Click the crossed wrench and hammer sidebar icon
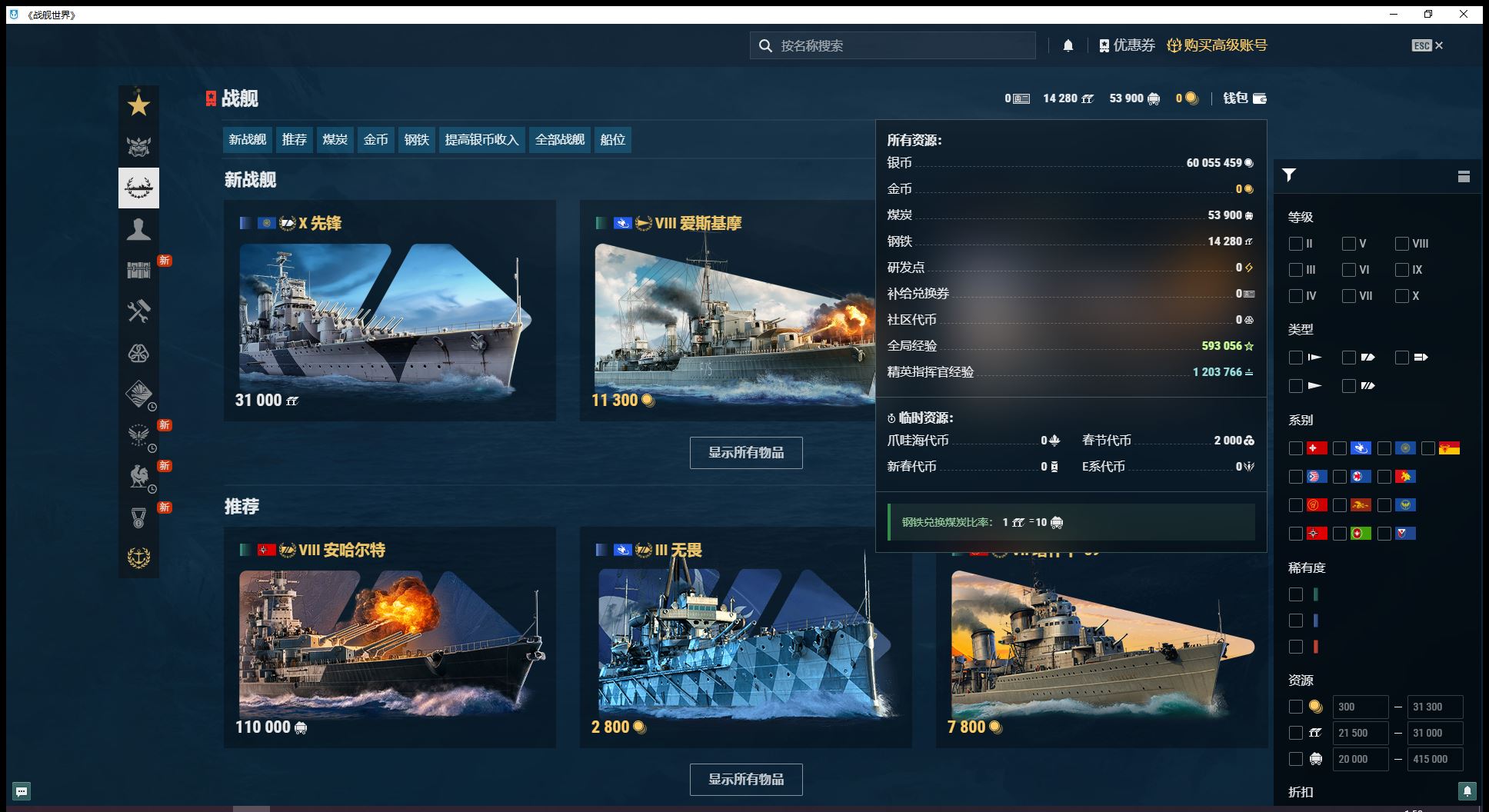The width and height of the screenshot is (1489, 812). click(x=138, y=311)
